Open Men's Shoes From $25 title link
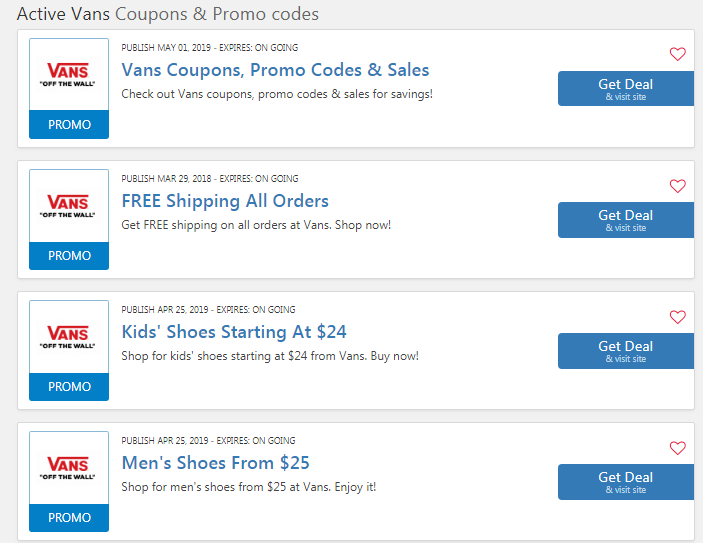The width and height of the screenshot is (703, 543). [216, 463]
